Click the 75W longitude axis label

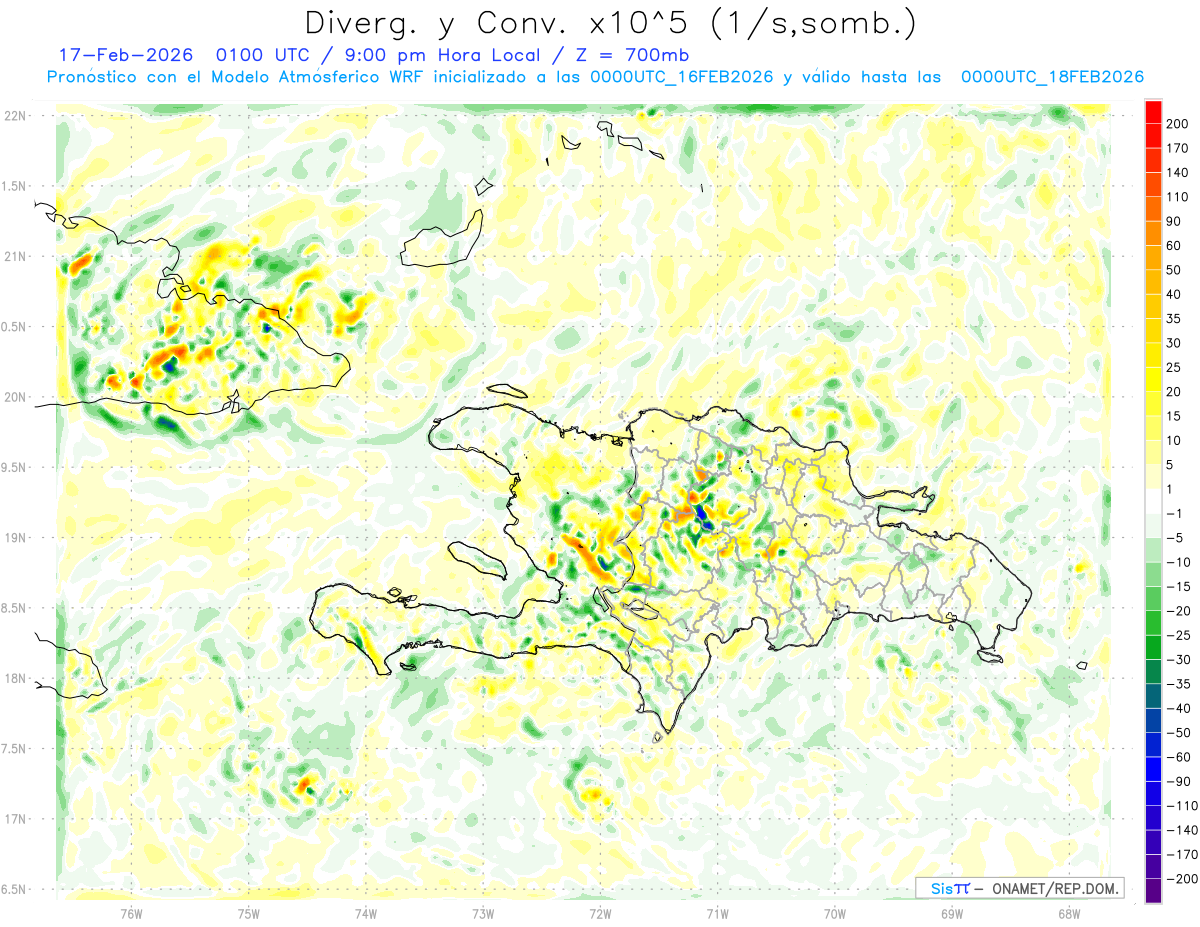coord(249,913)
